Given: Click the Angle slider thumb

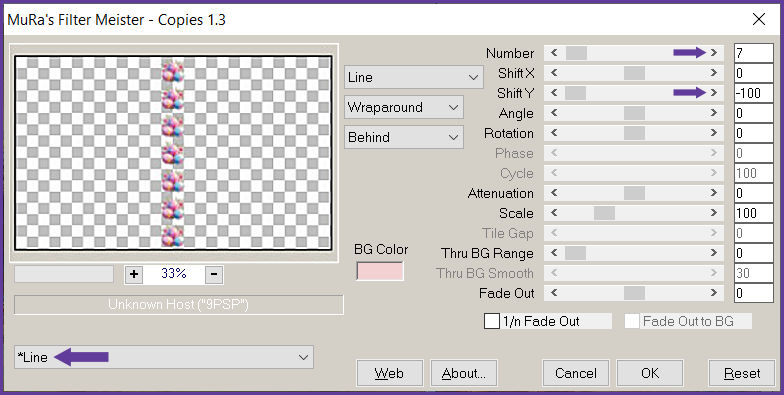Looking at the screenshot, I should point(634,113).
